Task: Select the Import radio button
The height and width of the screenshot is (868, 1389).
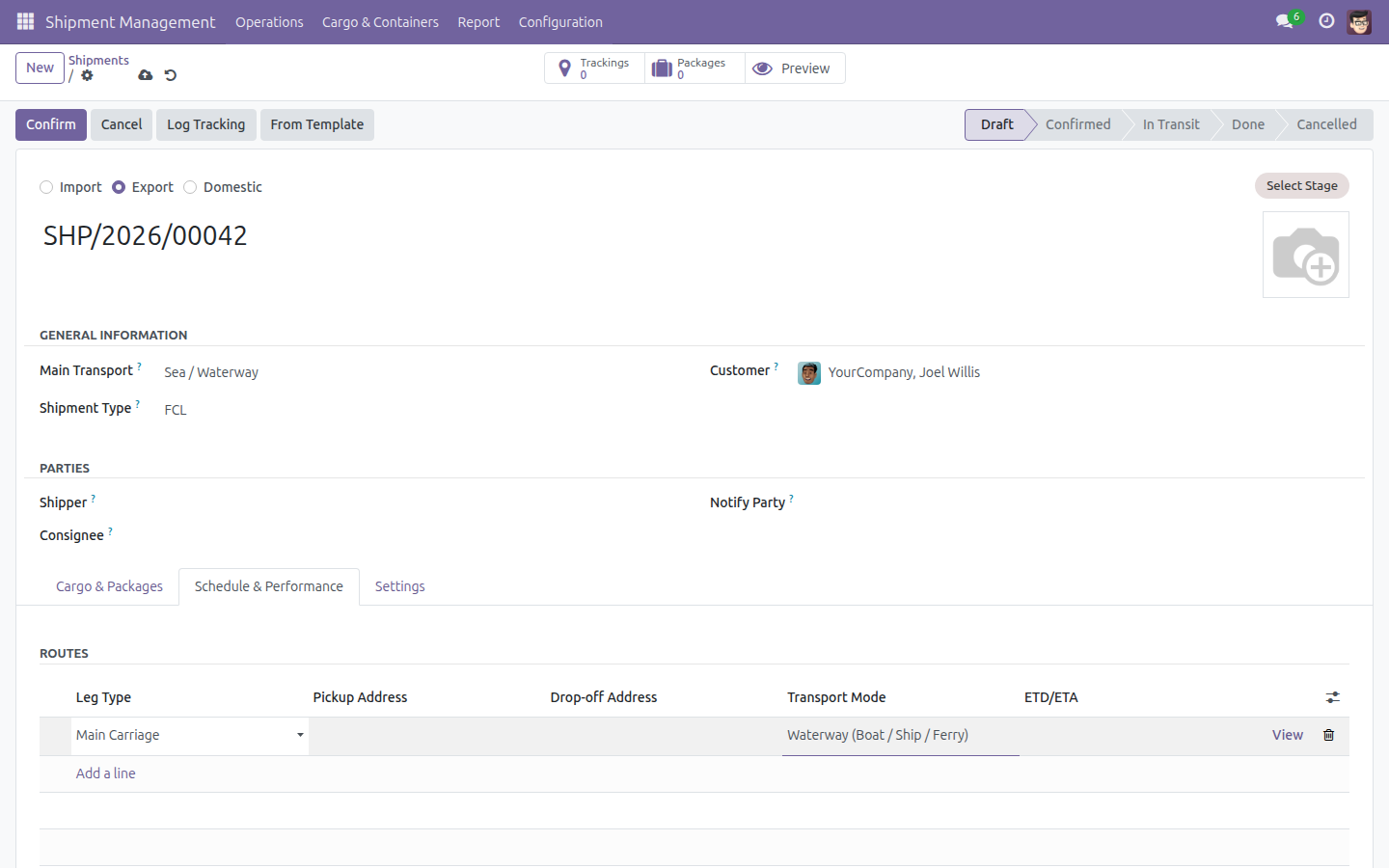Action: [46, 187]
